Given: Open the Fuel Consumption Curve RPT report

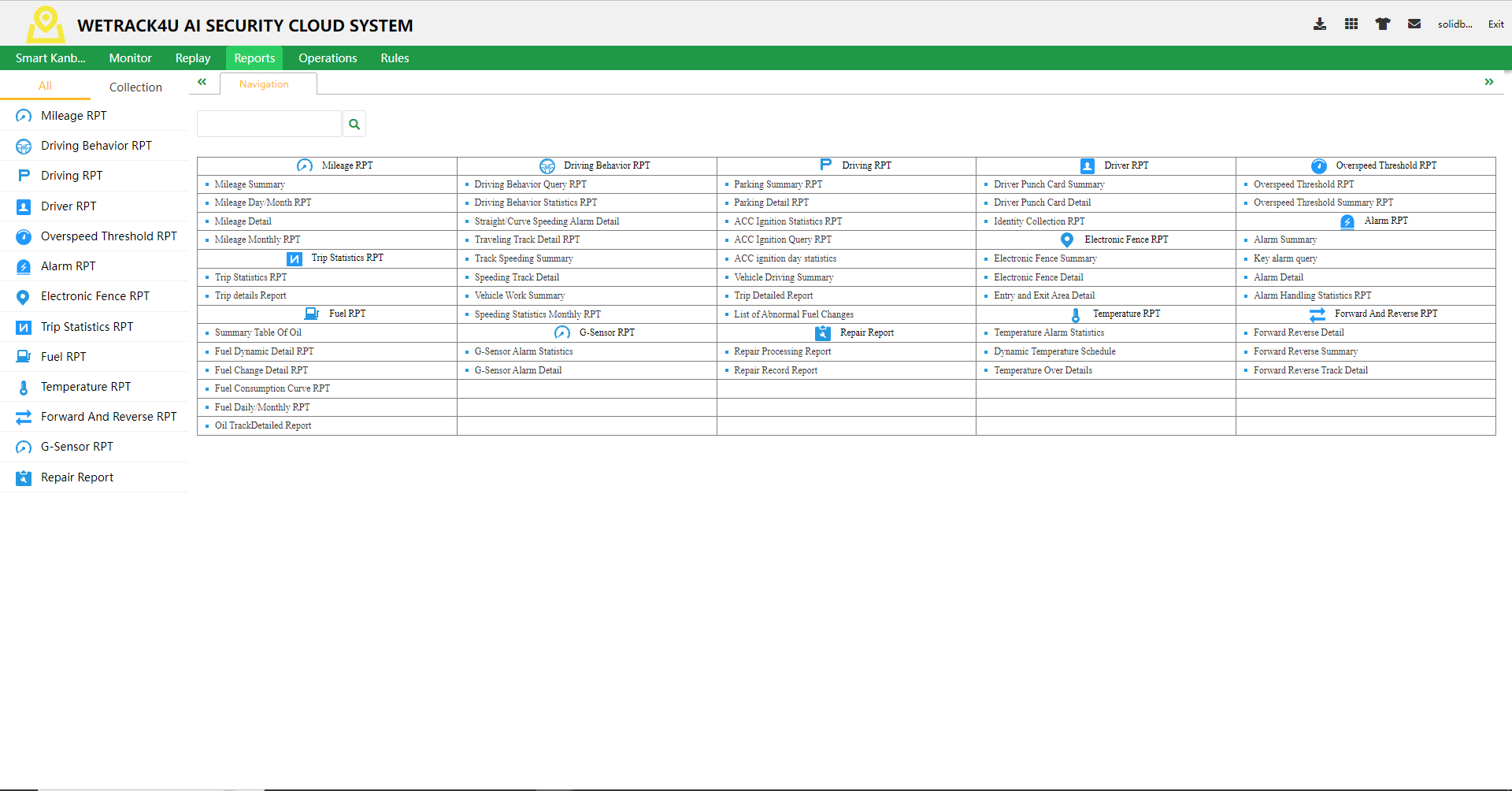Looking at the screenshot, I should [x=272, y=388].
